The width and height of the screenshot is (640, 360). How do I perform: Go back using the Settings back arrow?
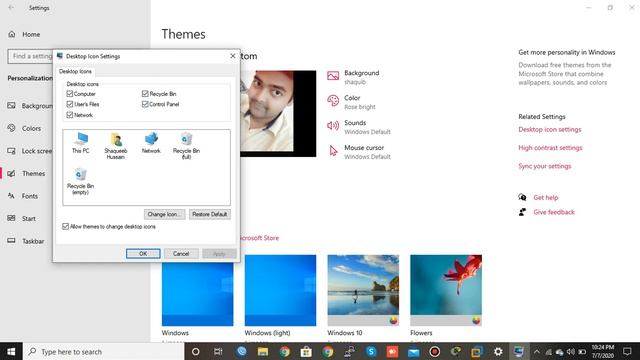pyautogui.click(x=11, y=8)
